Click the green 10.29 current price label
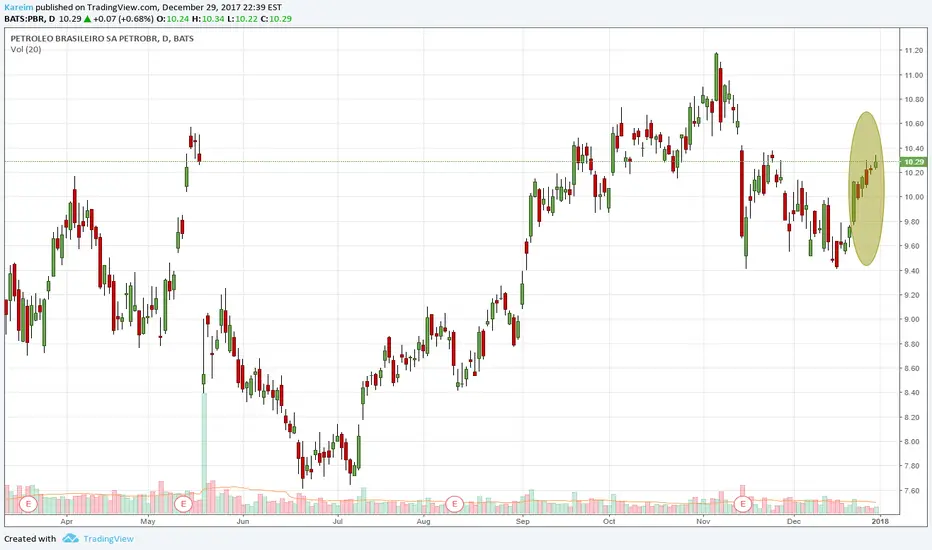Screen dimensions: 932x550 point(914,162)
